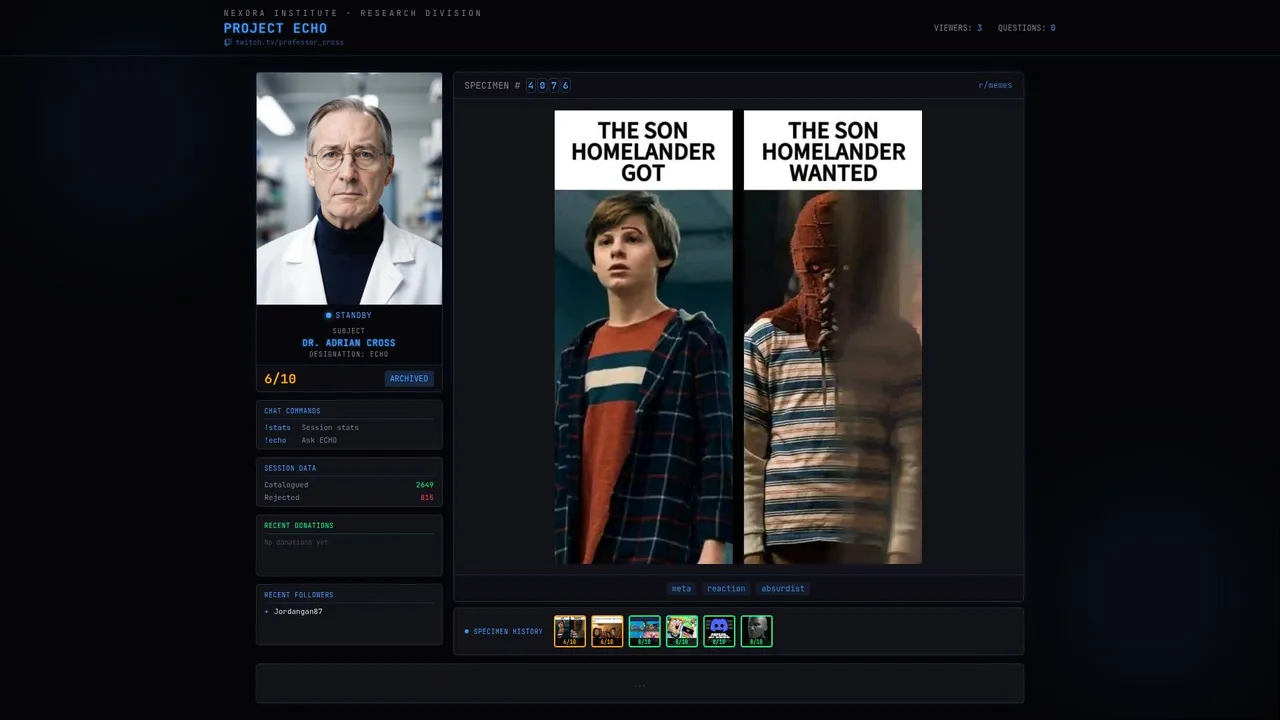Click the DESIGNATION: ECHO label
The width and height of the screenshot is (1280, 720).
click(x=349, y=355)
